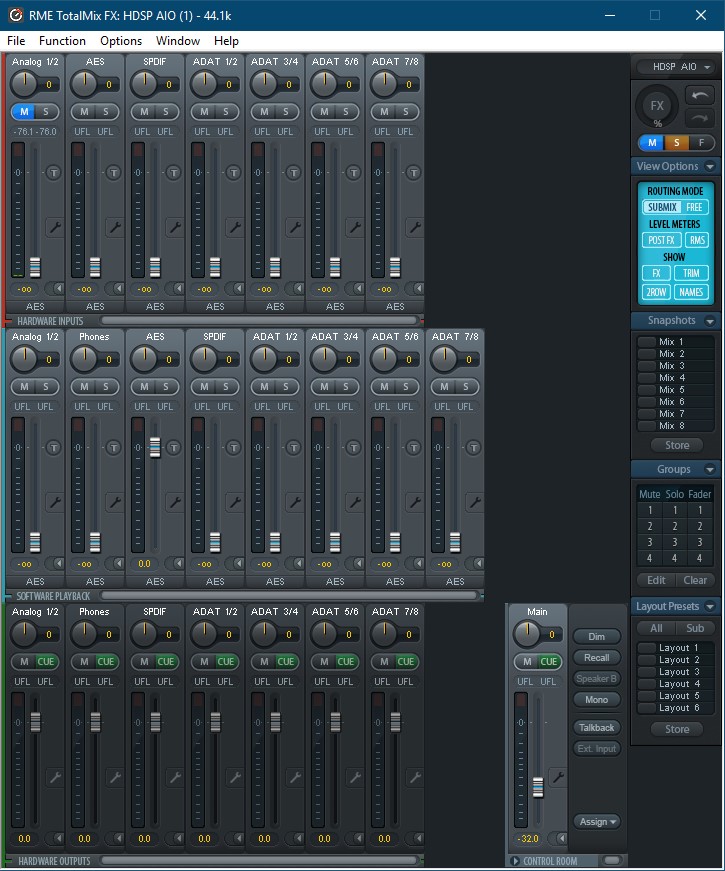Toggle 2ROW show option
The height and width of the screenshot is (871, 725).
pos(656,292)
